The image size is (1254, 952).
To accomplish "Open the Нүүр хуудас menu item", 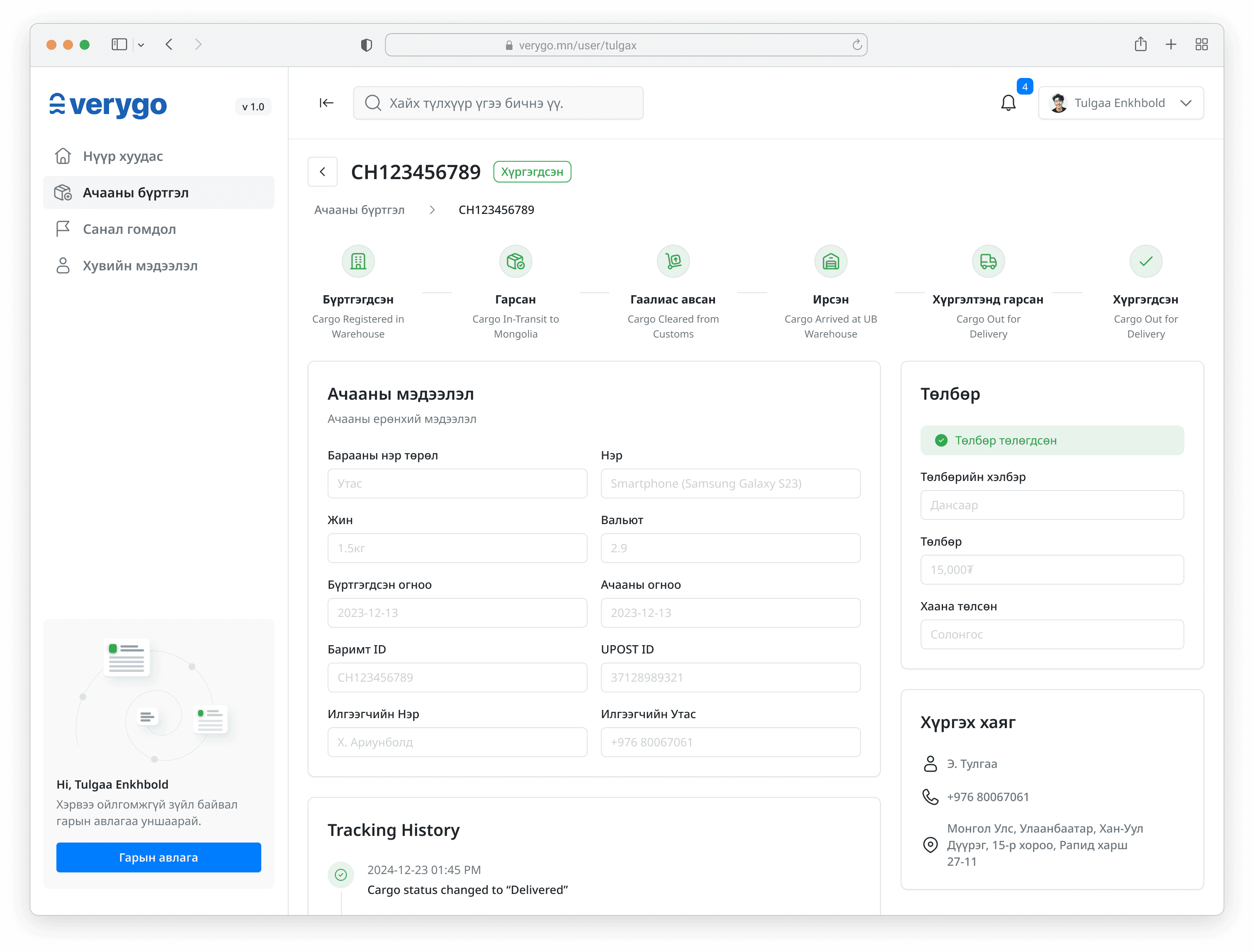I will [x=123, y=156].
